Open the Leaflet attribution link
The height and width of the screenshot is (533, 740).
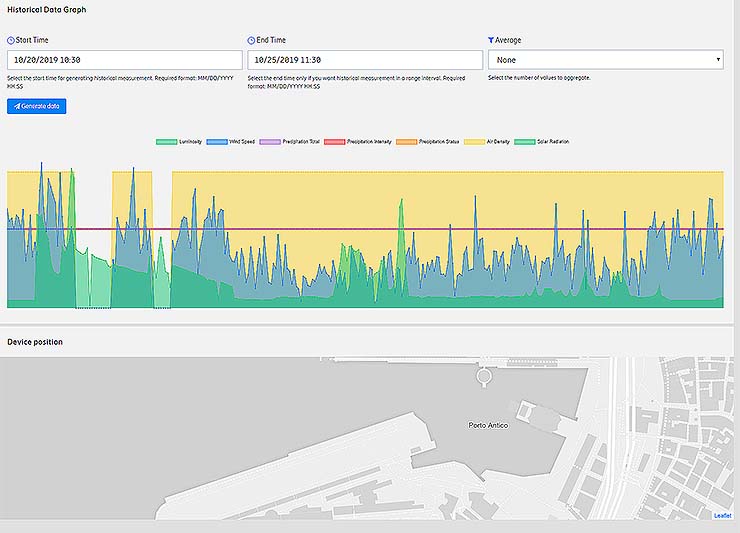pyautogui.click(x=722, y=515)
